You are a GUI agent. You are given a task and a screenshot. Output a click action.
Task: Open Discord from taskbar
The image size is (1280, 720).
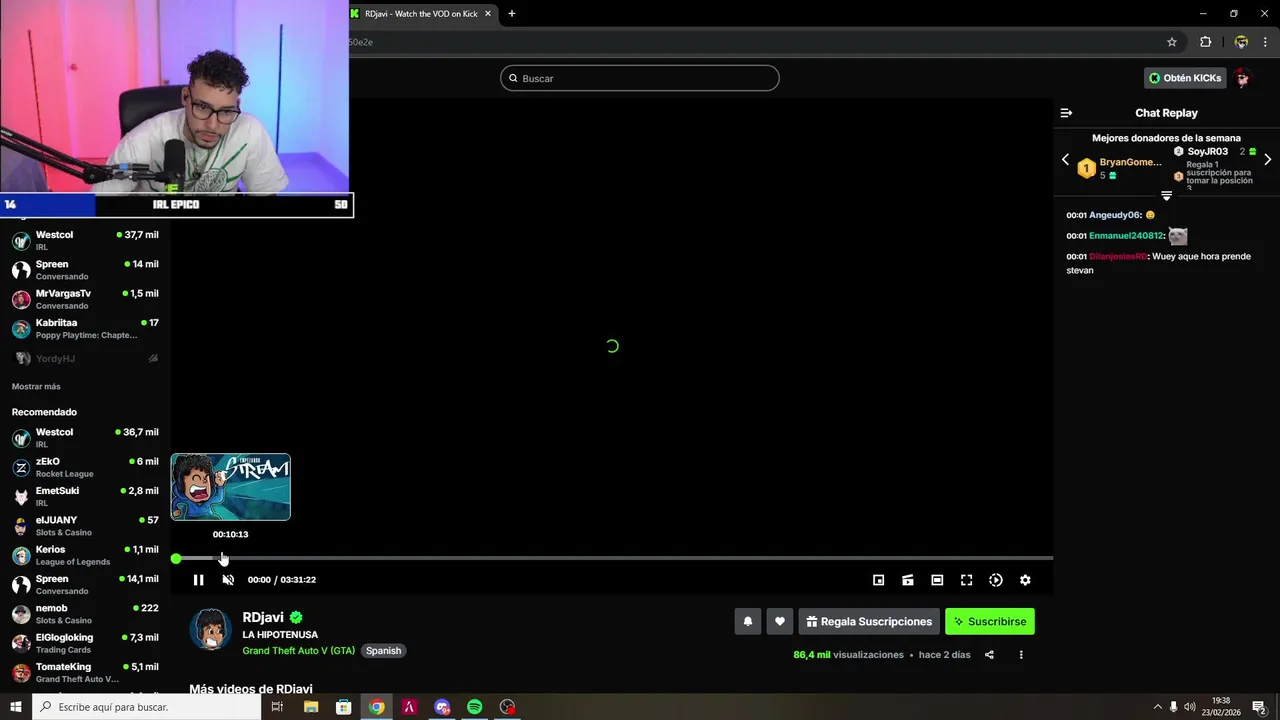[442, 707]
